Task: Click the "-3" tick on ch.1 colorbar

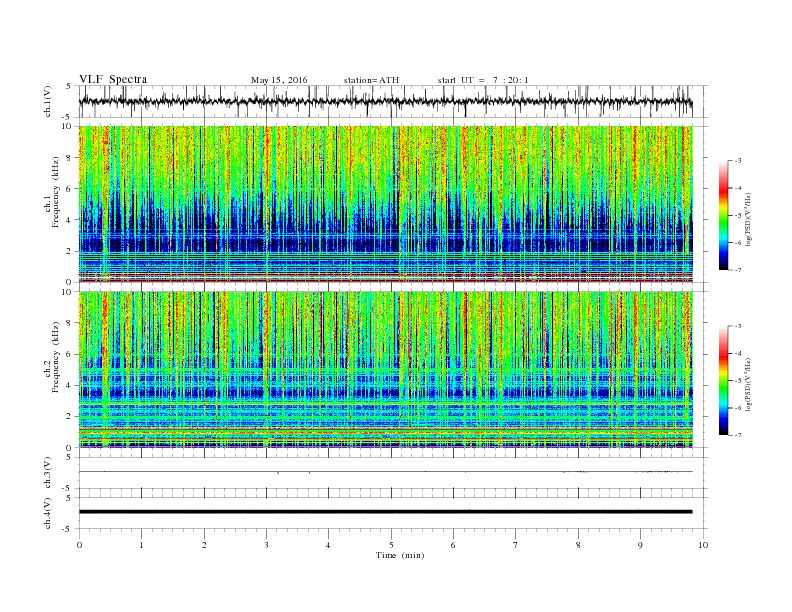Action: (738, 161)
